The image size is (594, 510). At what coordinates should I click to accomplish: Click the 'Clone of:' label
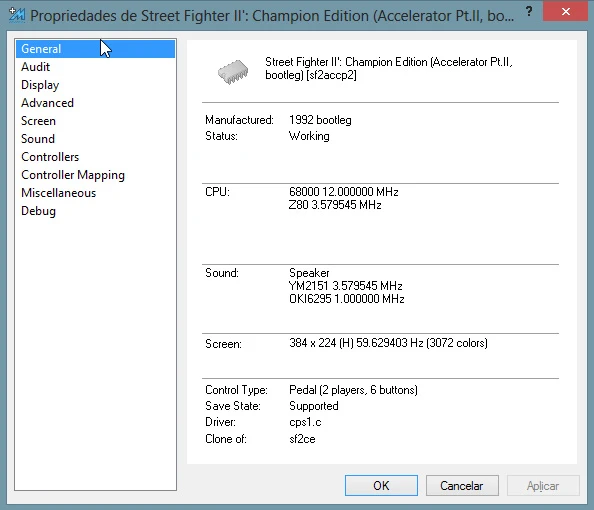[x=226, y=439]
